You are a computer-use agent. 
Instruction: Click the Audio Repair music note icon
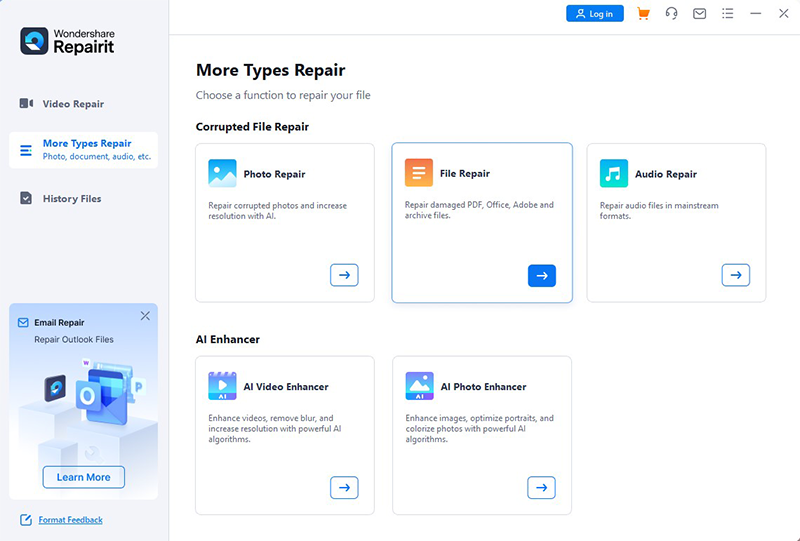tap(614, 173)
